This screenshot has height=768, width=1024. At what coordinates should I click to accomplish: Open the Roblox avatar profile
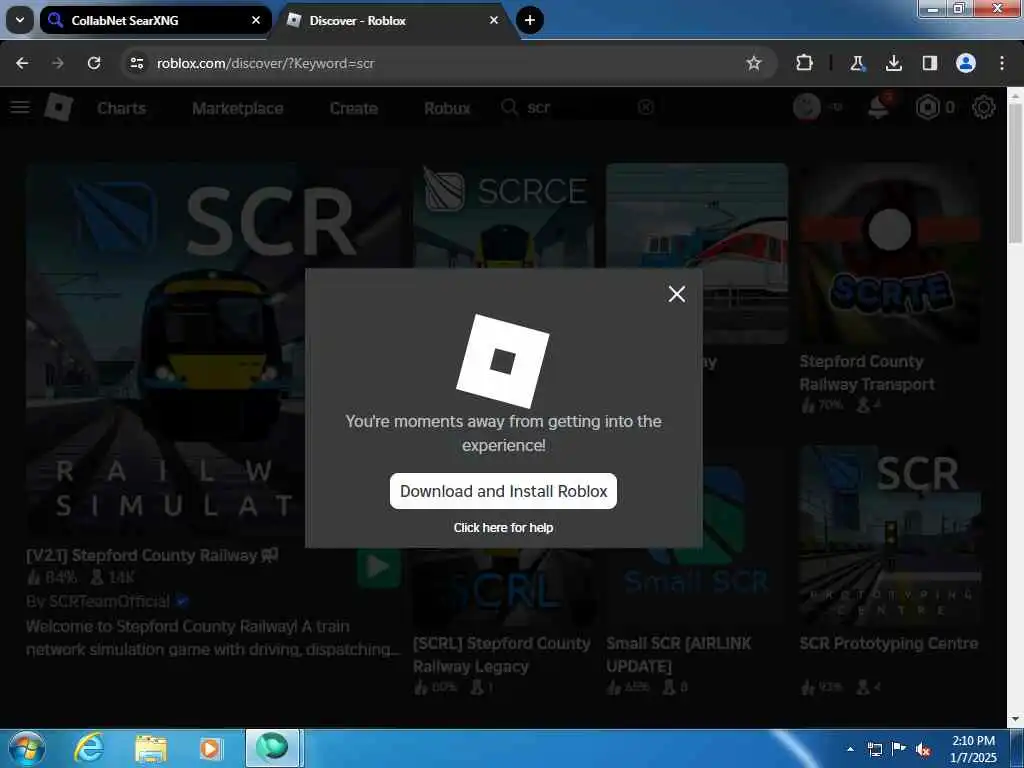tap(807, 107)
